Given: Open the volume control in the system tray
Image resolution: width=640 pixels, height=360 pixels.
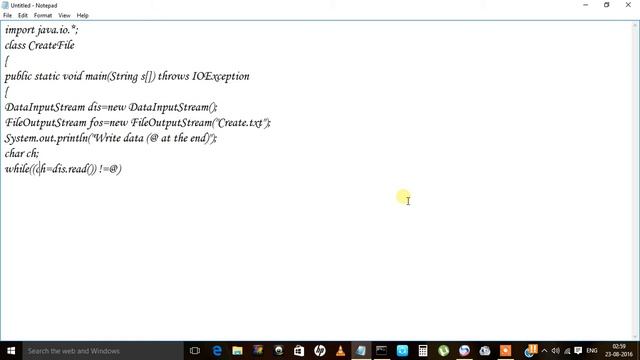Looking at the screenshot, I should (556, 351).
